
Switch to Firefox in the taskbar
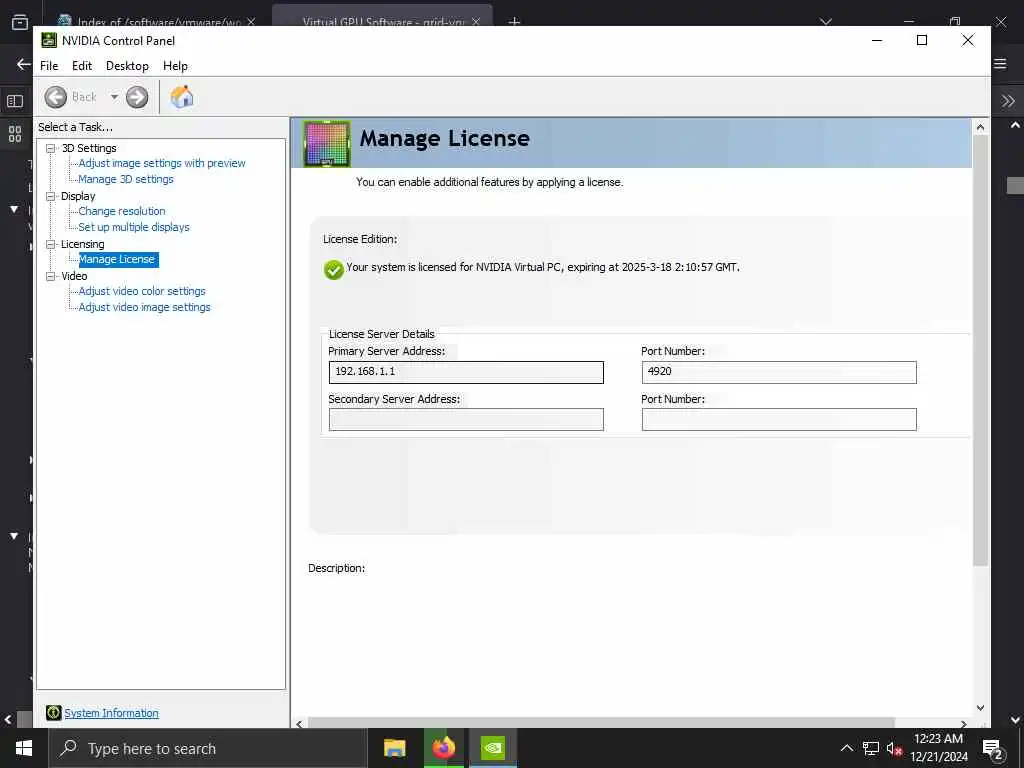(x=444, y=748)
